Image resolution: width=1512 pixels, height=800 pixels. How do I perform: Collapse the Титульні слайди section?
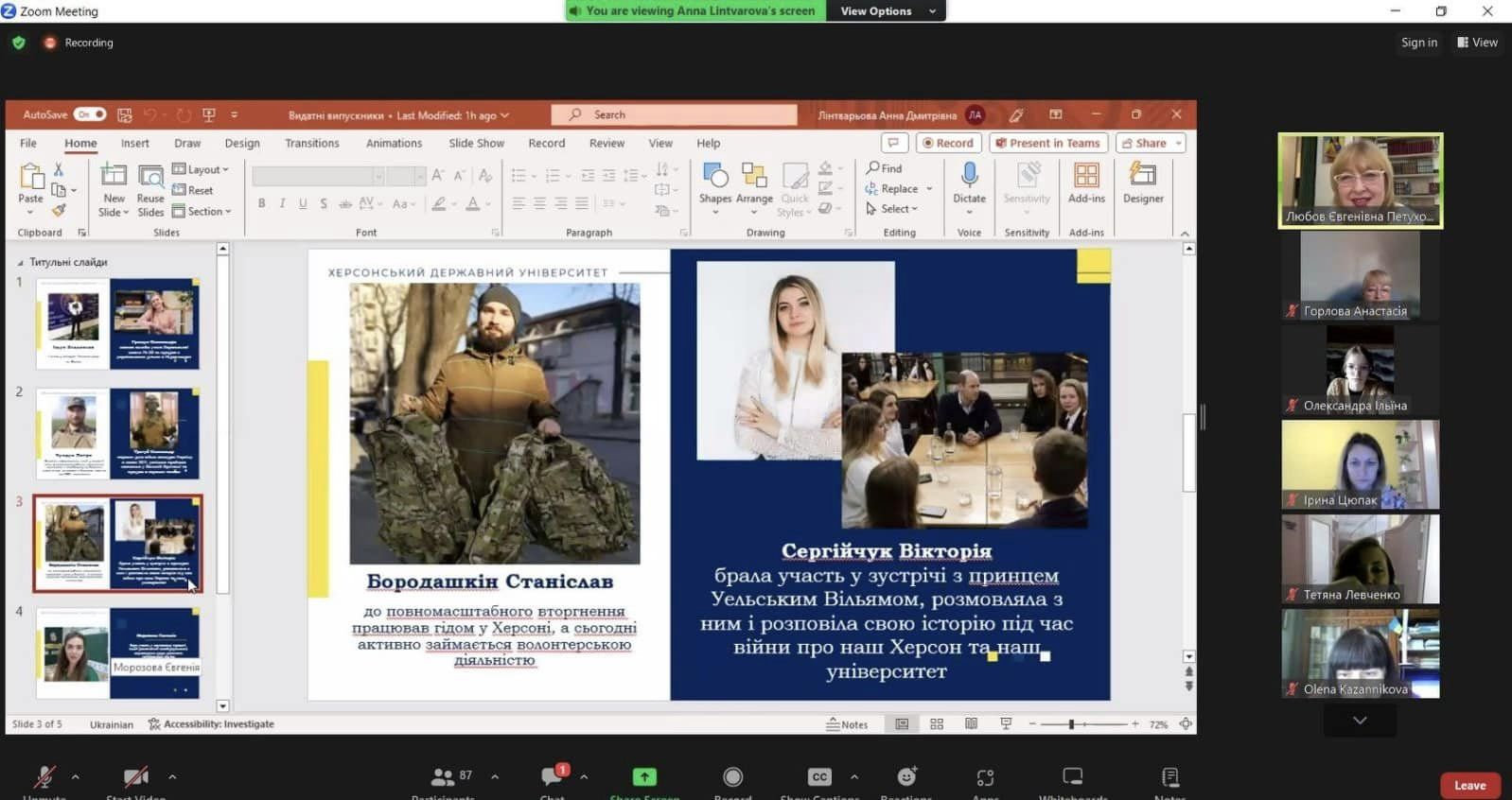pos(21,262)
